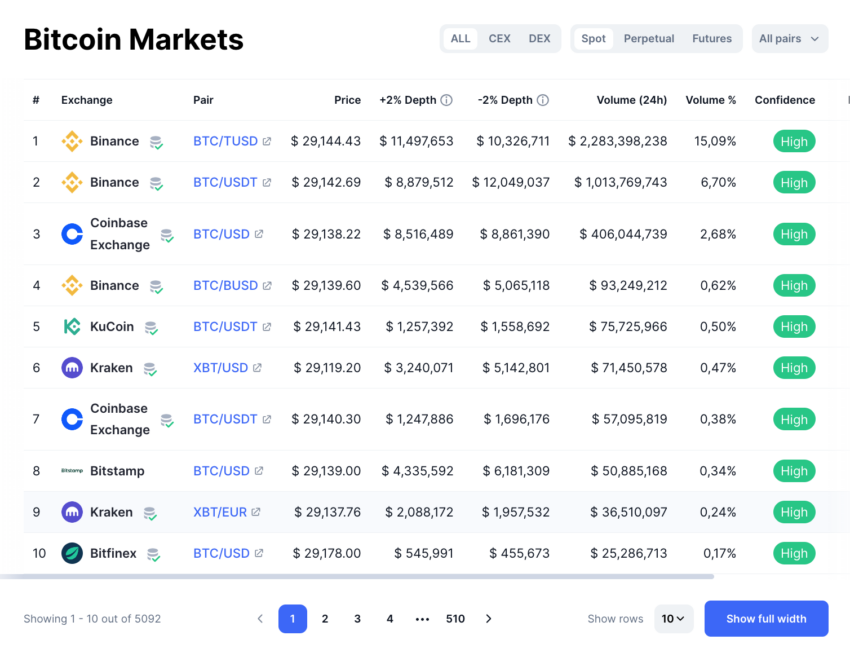
Task: Click the external link icon beside BTC/BUSD
Action: pos(267,286)
